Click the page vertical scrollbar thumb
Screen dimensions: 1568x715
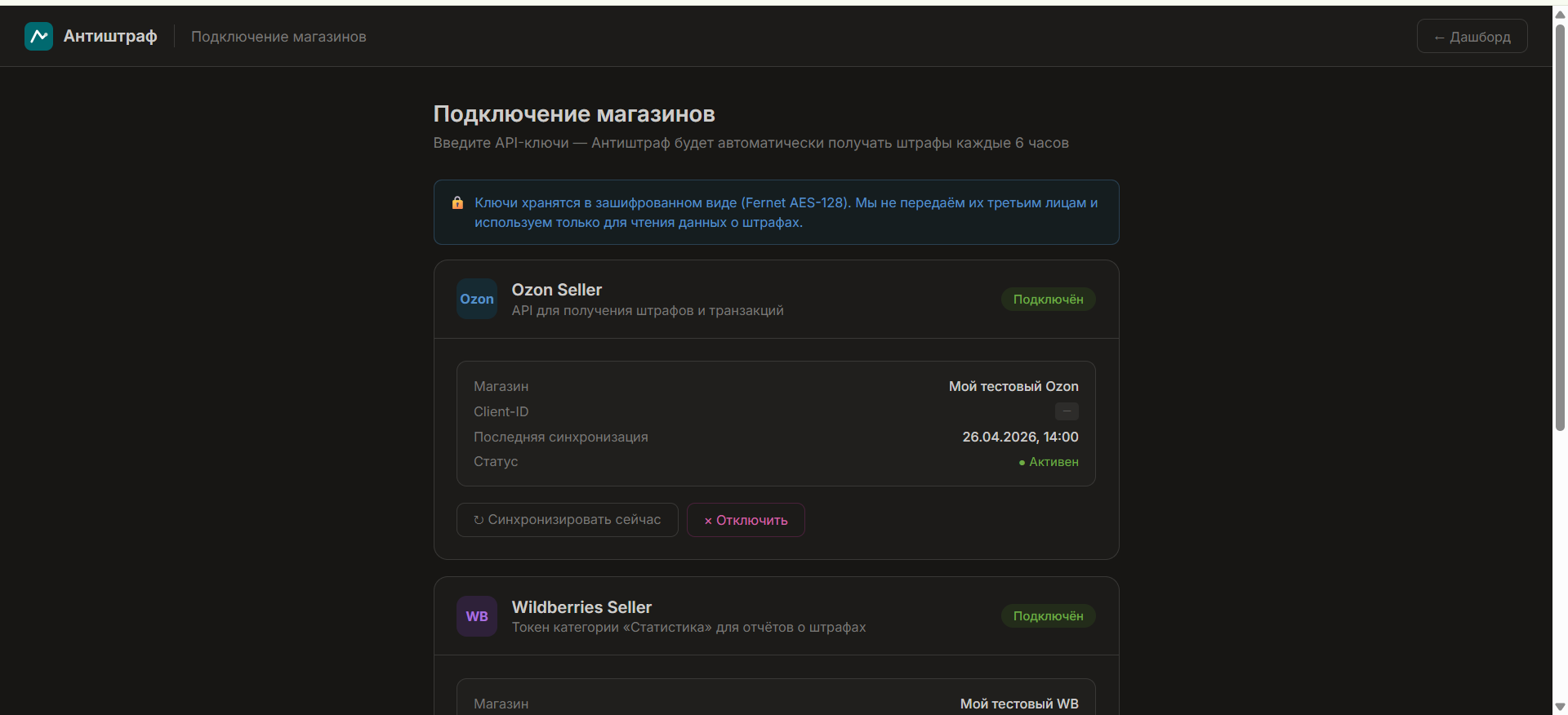point(1560,227)
